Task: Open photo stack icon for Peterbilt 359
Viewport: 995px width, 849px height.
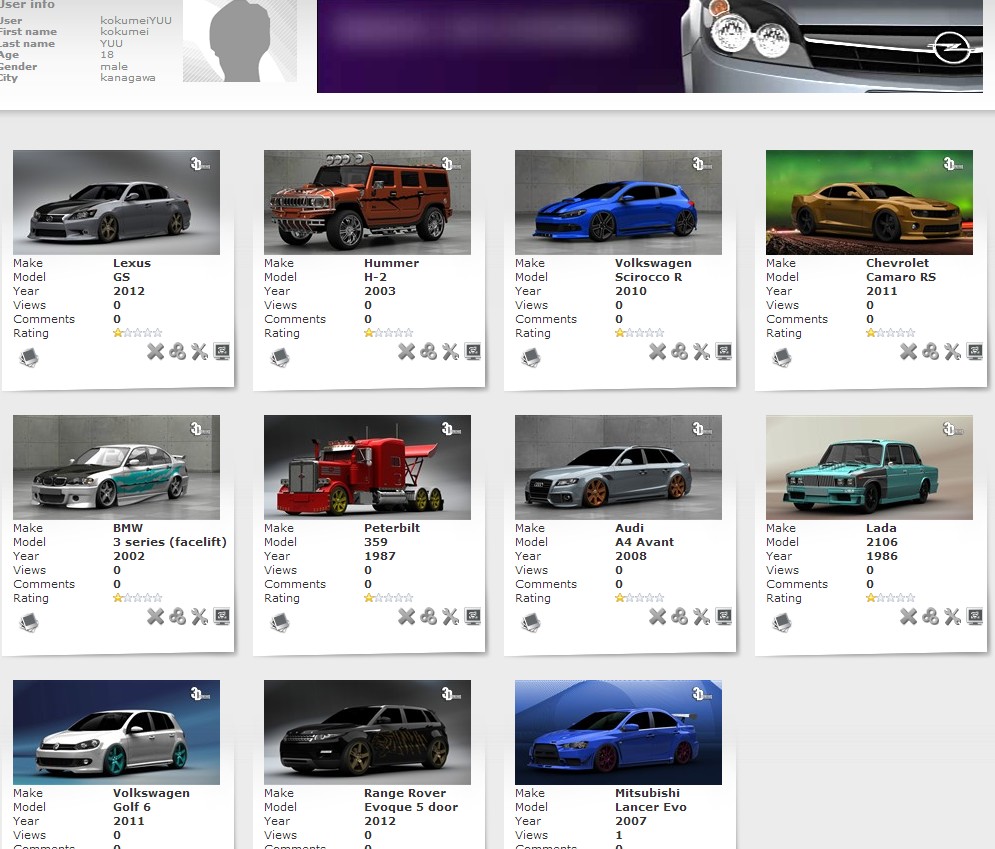Action: pos(280,624)
